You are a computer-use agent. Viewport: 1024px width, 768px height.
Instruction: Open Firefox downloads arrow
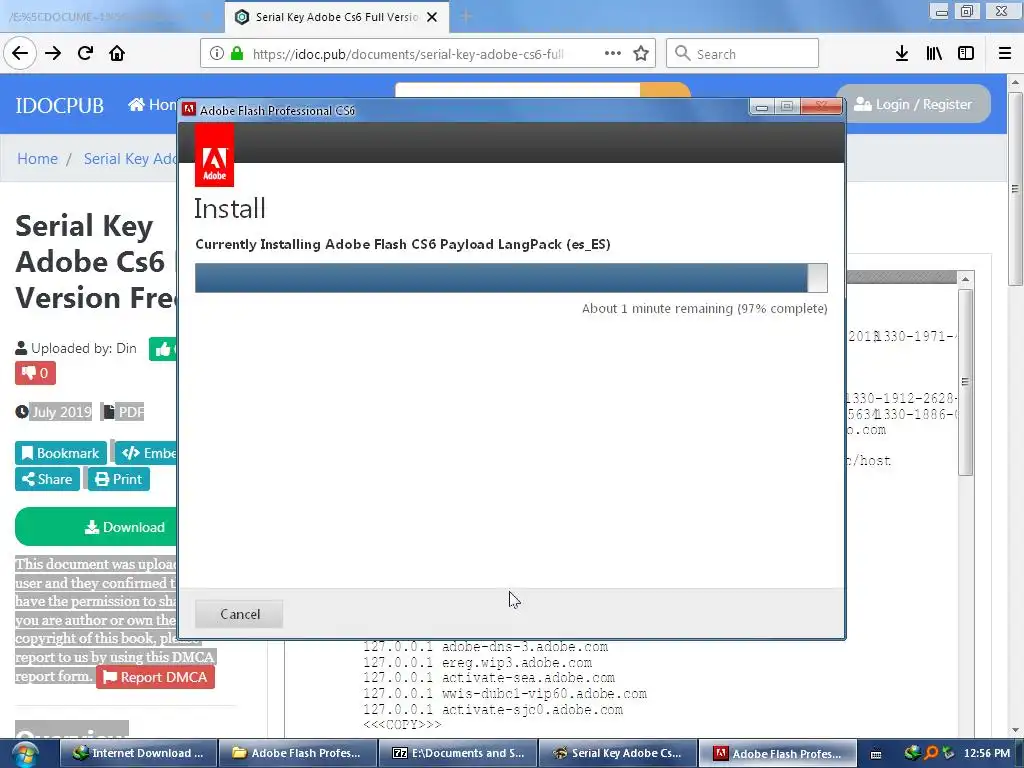pyautogui.click(x=902, y=54)
